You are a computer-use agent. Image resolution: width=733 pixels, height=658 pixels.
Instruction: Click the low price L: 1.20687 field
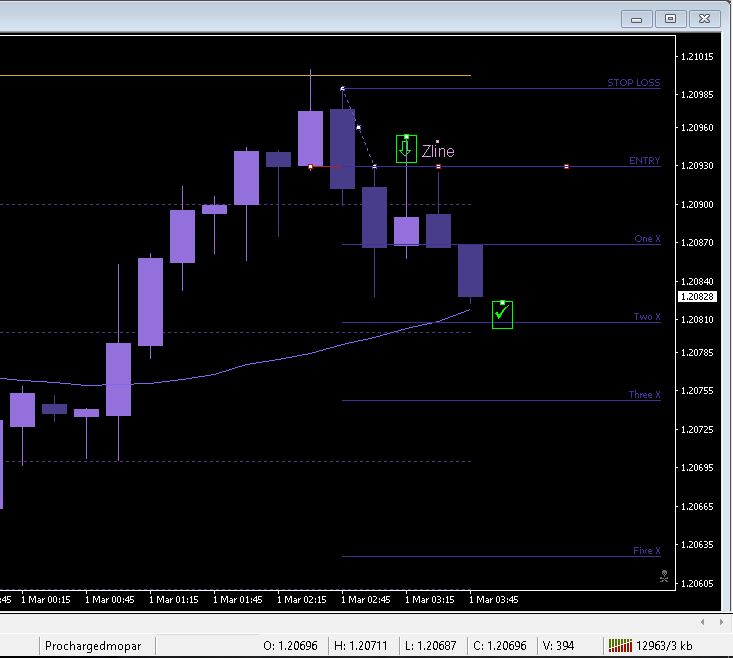pyautogui.click(x=431, y=646)
